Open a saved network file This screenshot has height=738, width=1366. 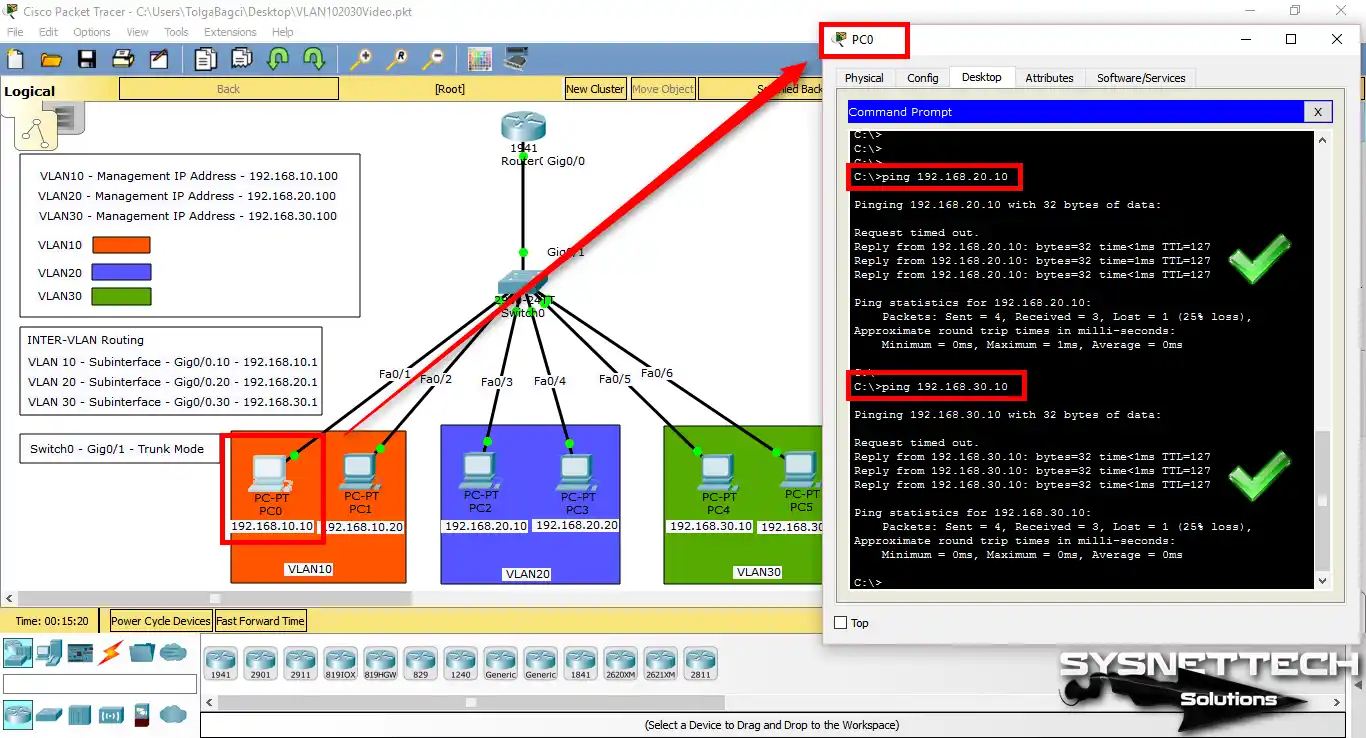[51, 59]
